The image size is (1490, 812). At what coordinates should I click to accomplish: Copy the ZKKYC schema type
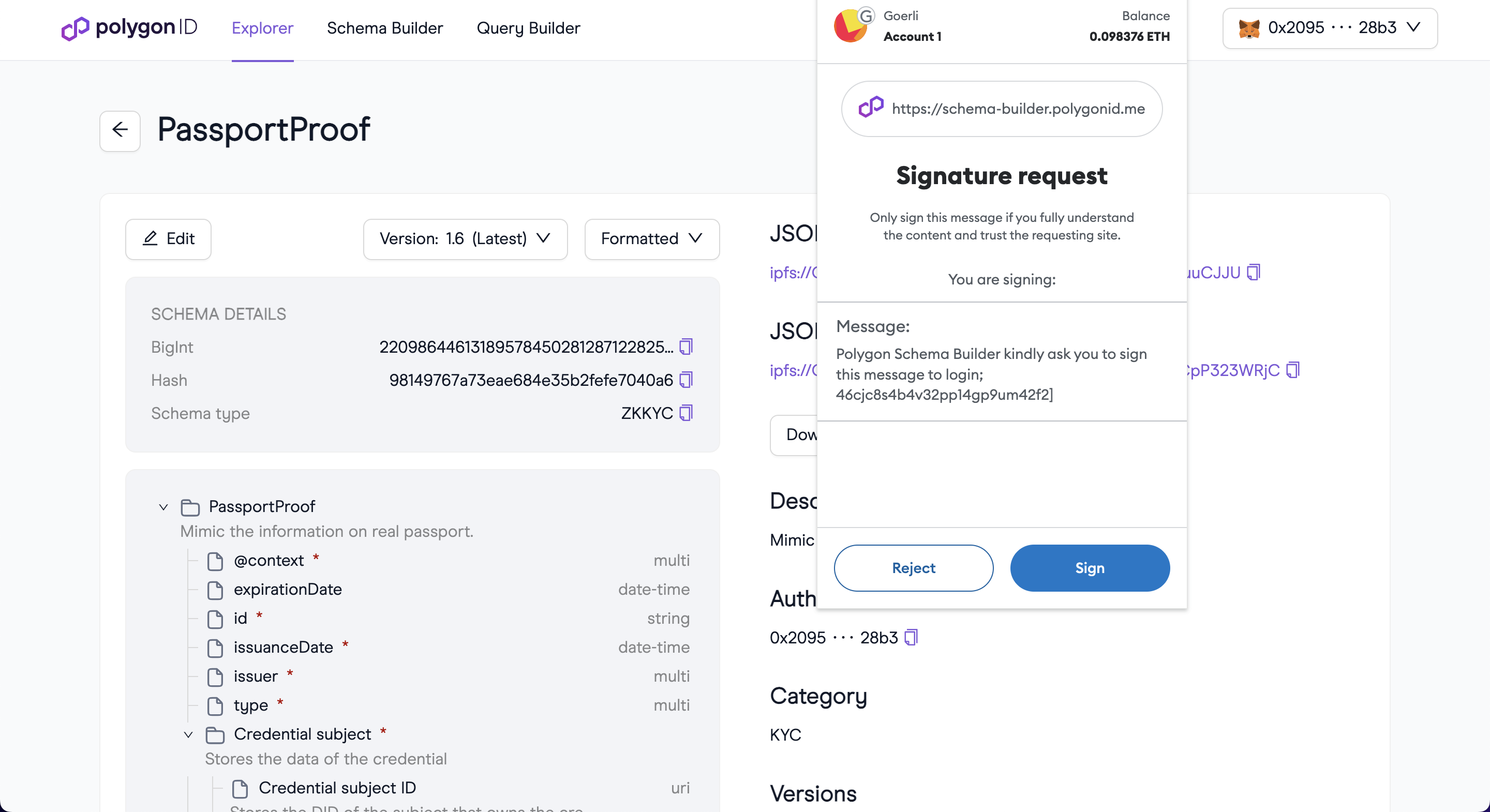pyautogui.click(x=686, y=413)
